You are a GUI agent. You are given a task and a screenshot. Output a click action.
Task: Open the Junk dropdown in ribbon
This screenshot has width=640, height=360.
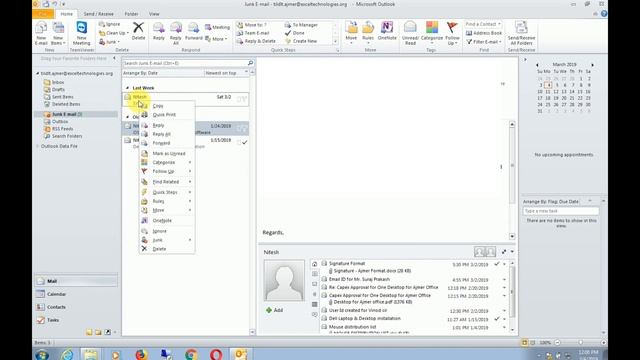tap(109, 42)
